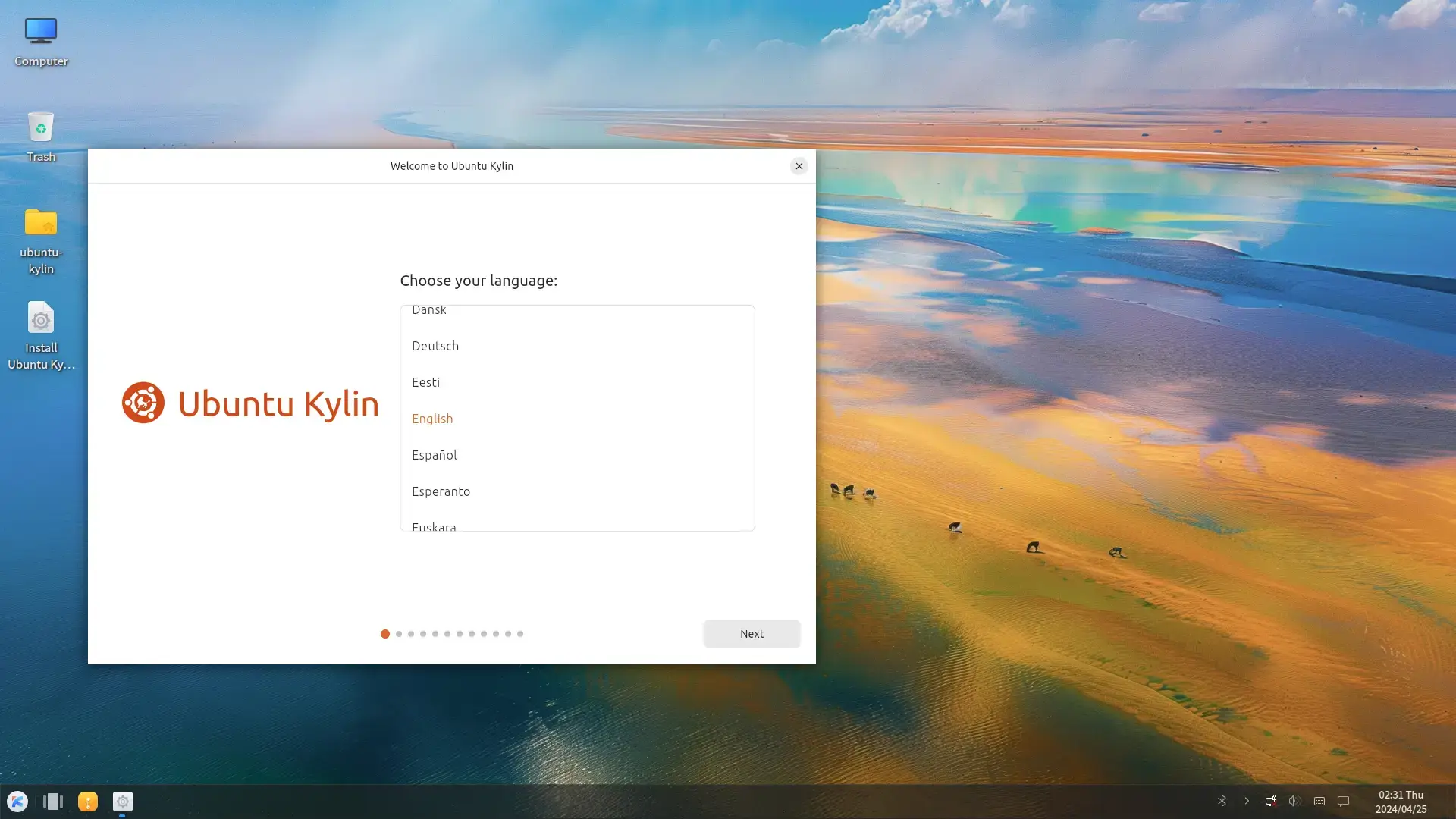Open the yellow file manager taskbar icon

tap(88, 802)
